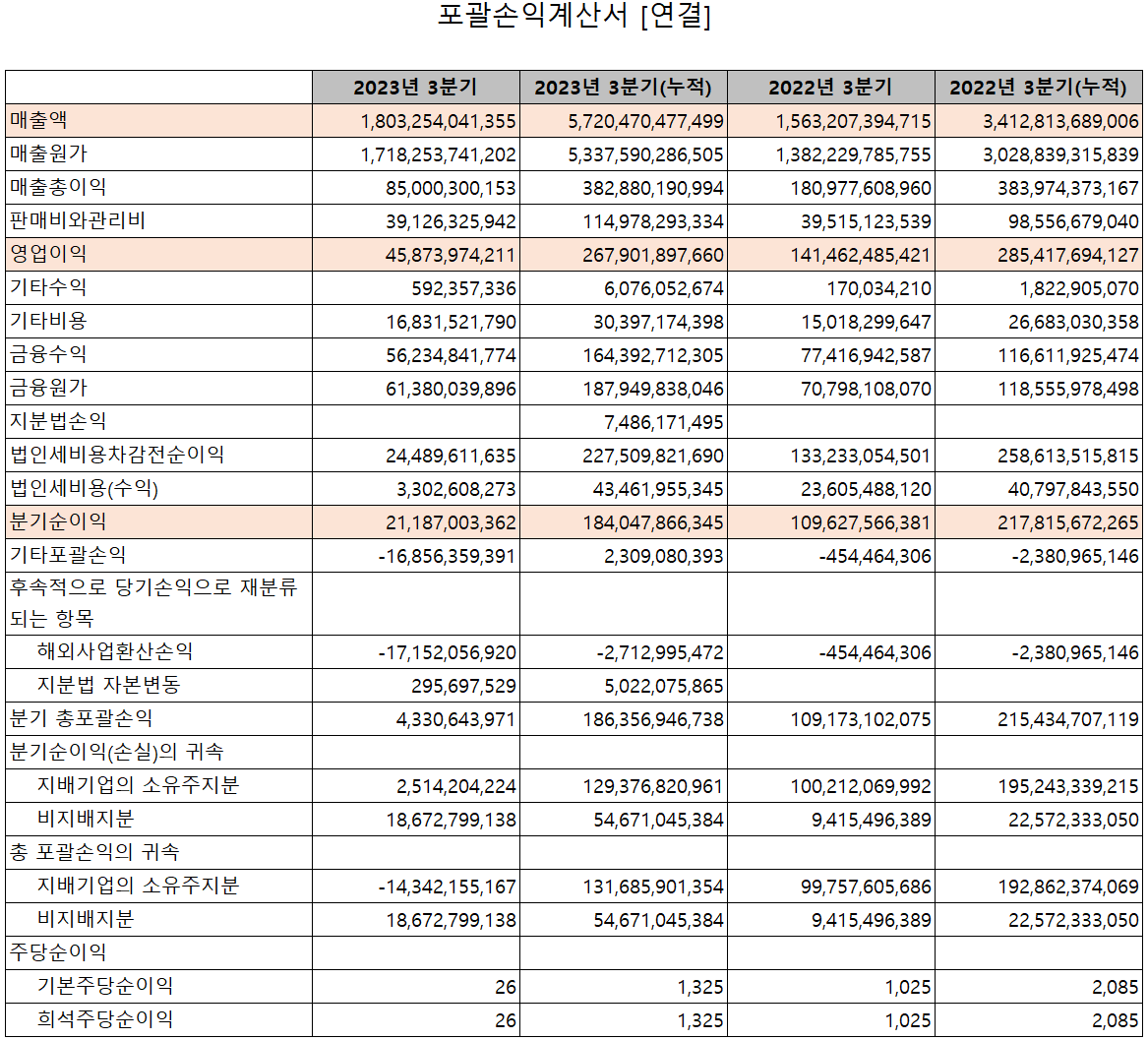Select the value 129,376,820,961
Image resolution: width=1148 pixels, height=1040 pixels.
point(653,786)
